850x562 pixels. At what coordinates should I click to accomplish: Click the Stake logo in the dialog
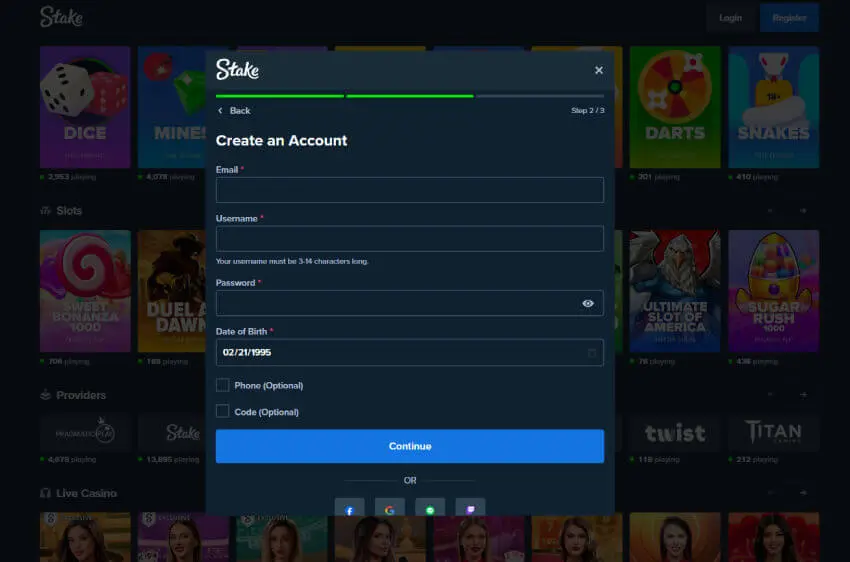click(237, 69)
